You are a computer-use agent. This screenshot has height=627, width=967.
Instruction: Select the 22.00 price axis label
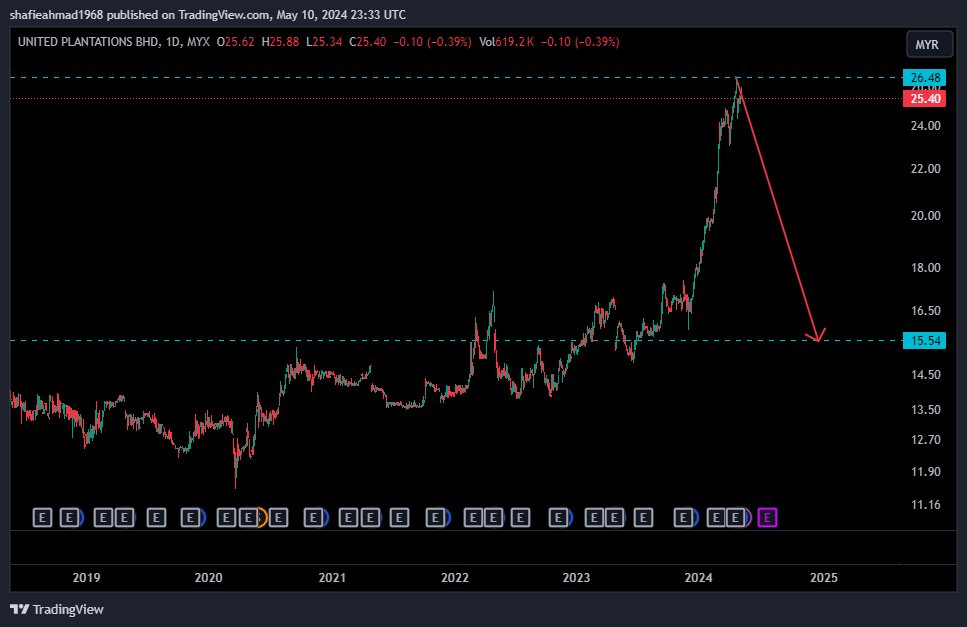926,168
